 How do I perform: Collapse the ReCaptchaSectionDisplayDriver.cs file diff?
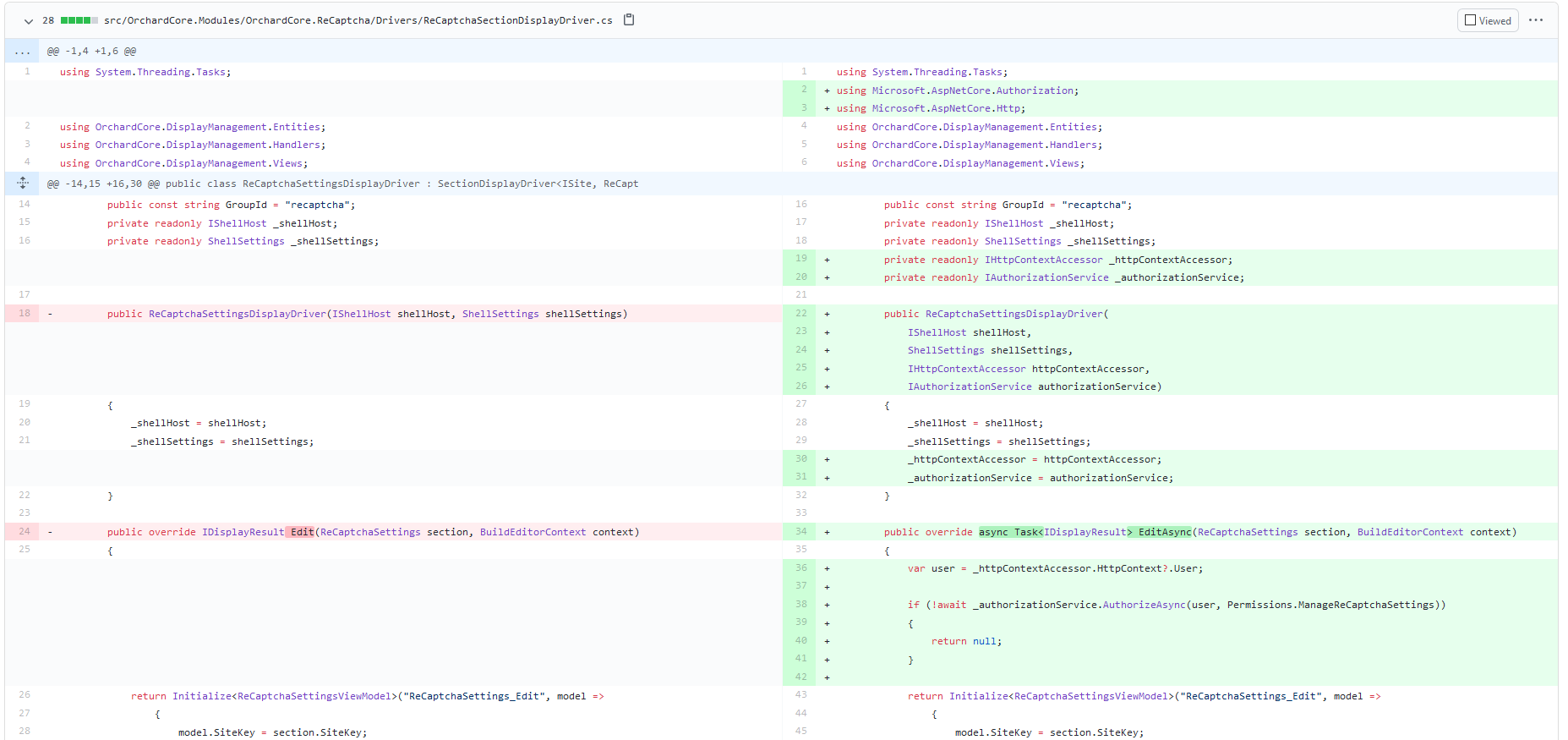pyautogui.click(x=28, y=21)
